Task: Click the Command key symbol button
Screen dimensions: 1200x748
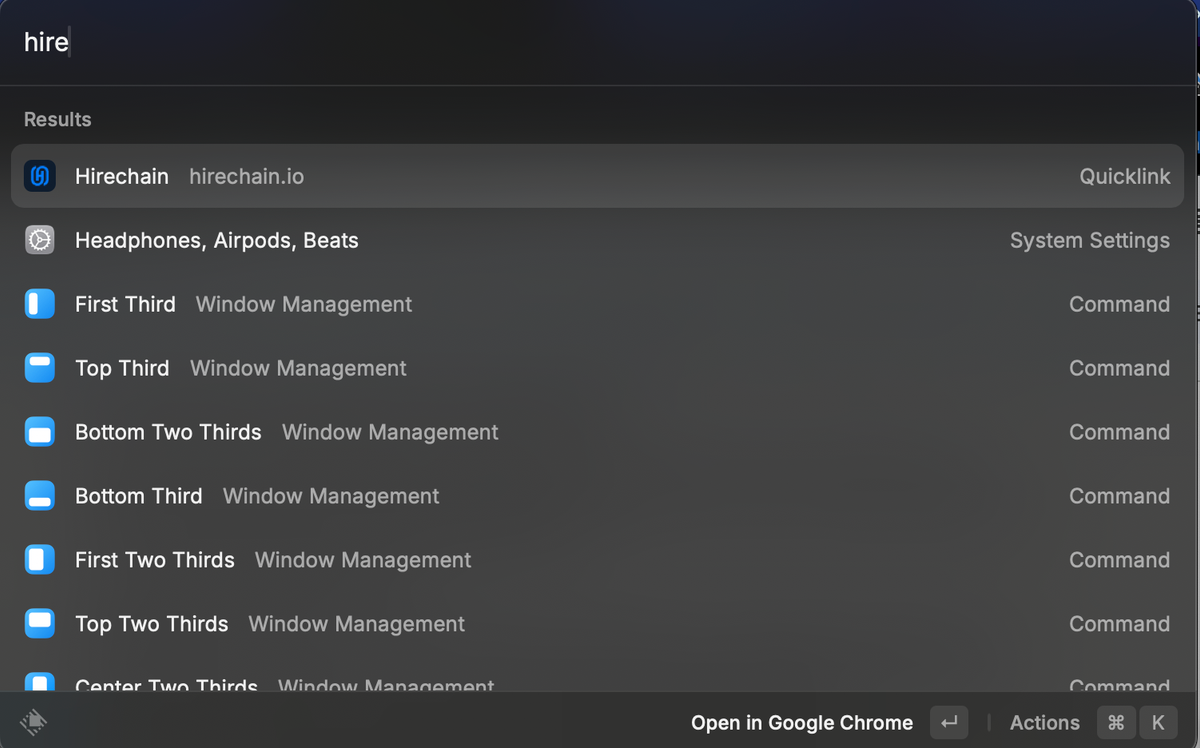Action: click(1116, 723)
